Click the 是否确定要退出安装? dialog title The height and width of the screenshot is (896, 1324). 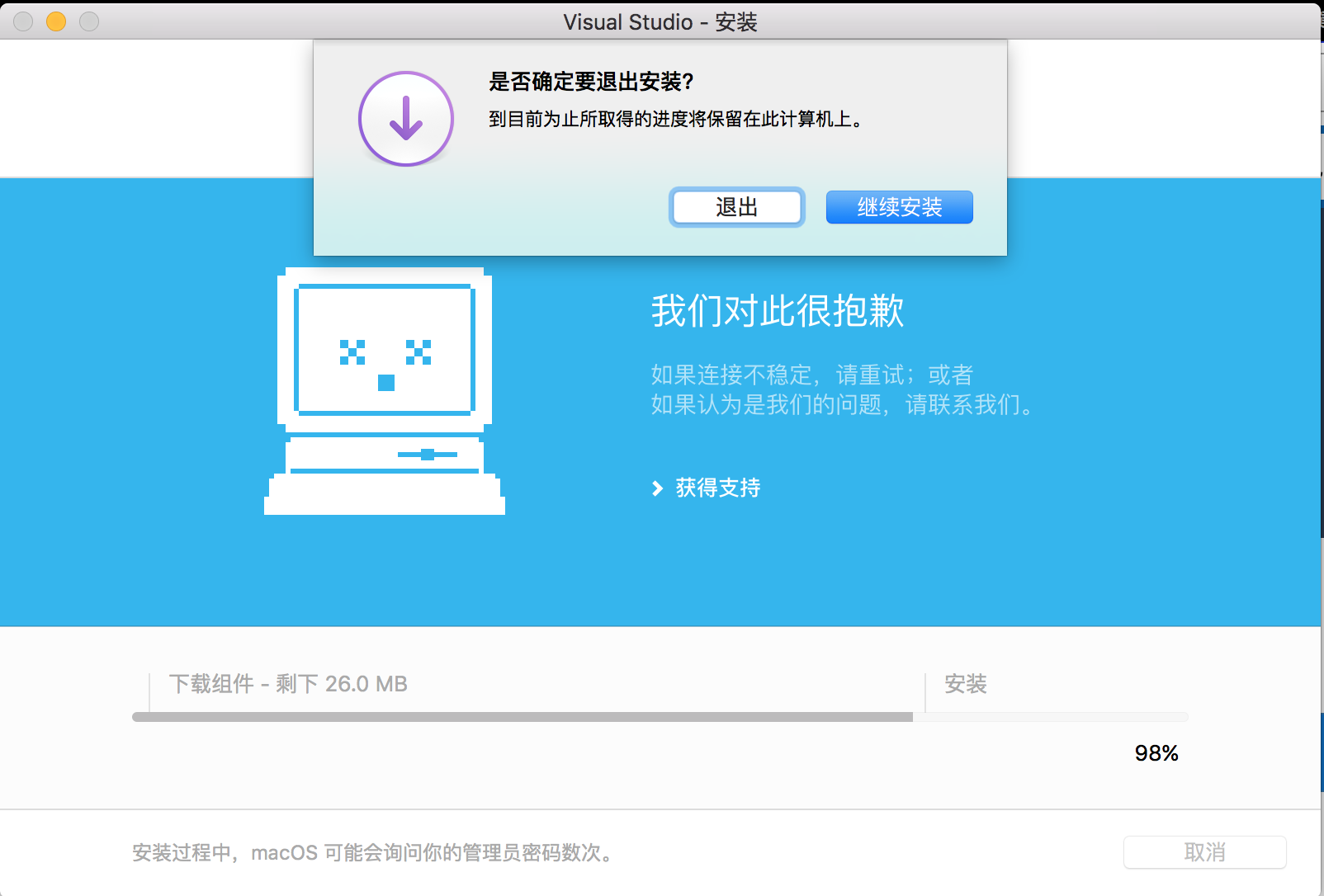coord(591,82)
